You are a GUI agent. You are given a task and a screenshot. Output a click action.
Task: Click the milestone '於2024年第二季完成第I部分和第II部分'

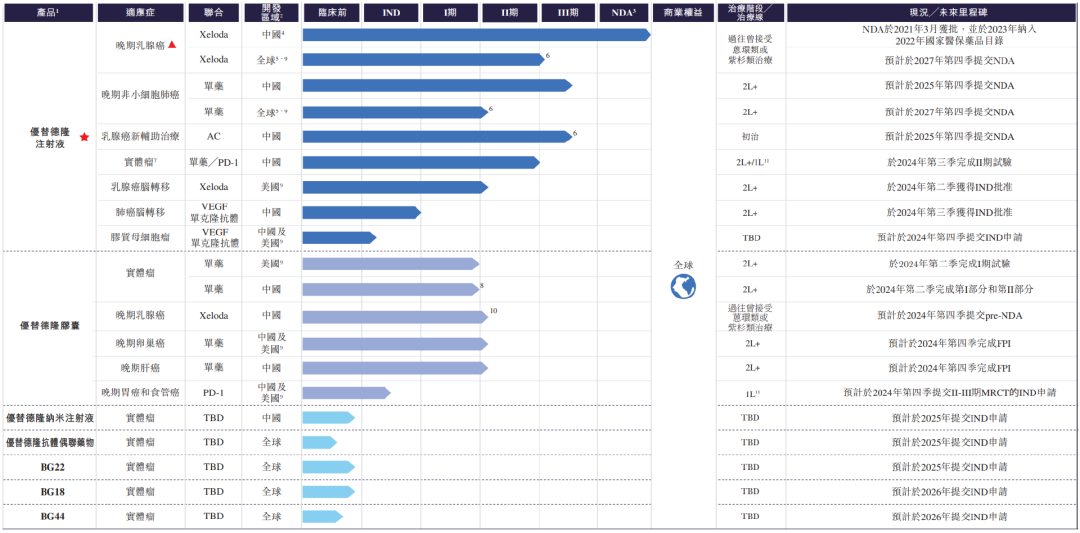[949, 289]
